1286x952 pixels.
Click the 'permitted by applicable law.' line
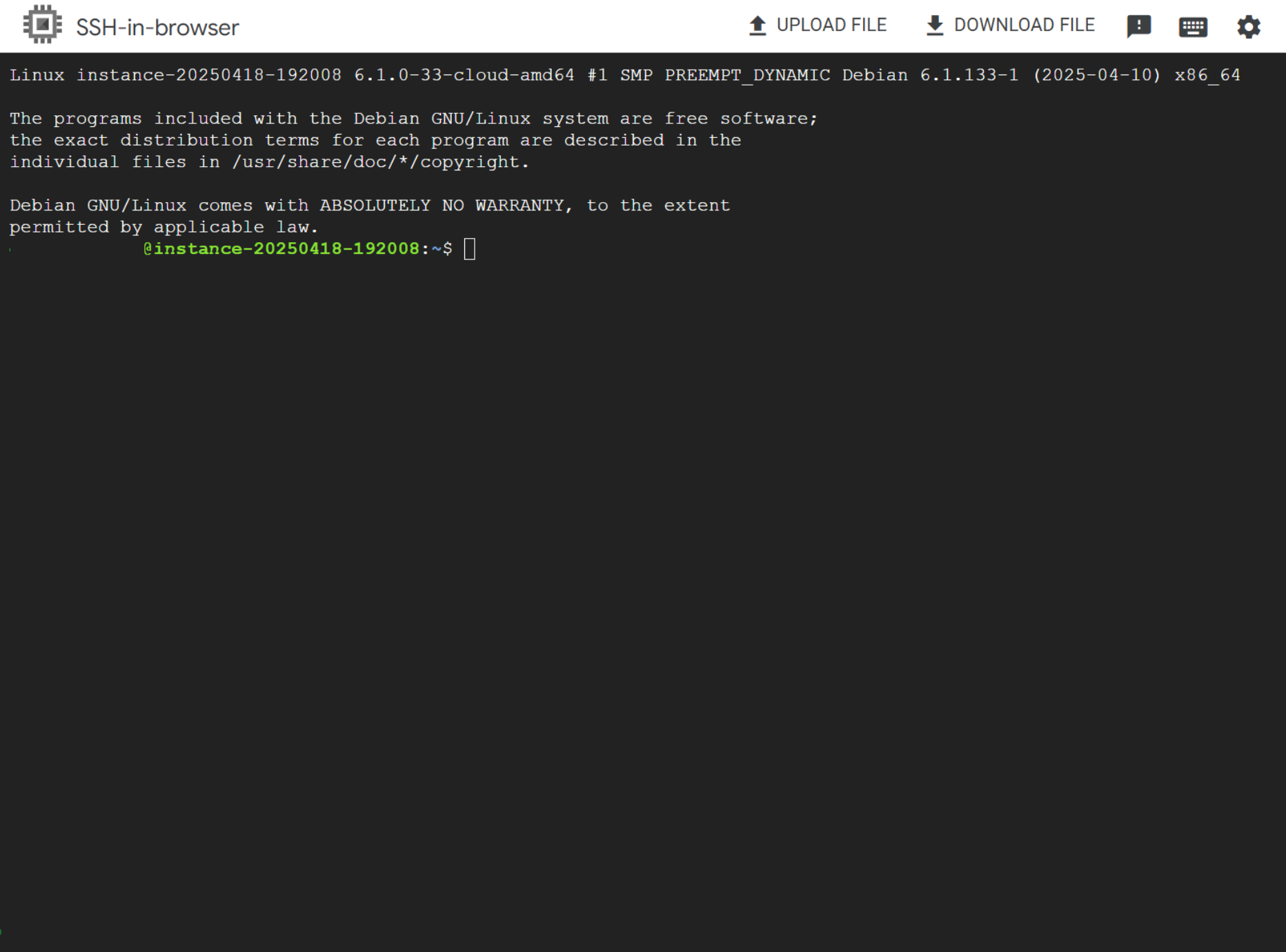pos(164,227)
